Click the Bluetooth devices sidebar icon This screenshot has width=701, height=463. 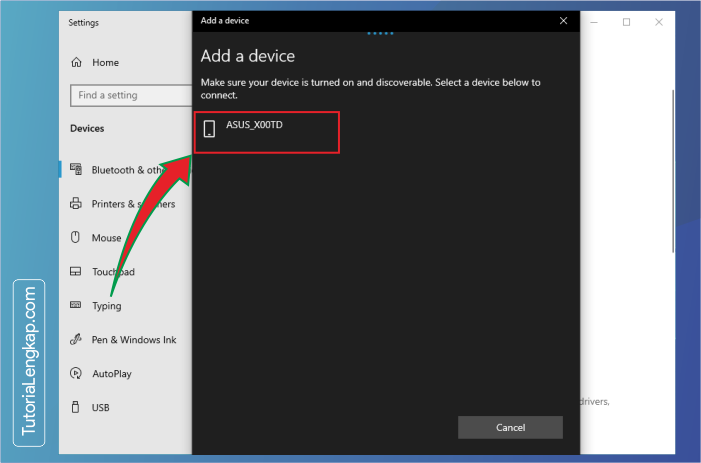[x=76, y=169]
